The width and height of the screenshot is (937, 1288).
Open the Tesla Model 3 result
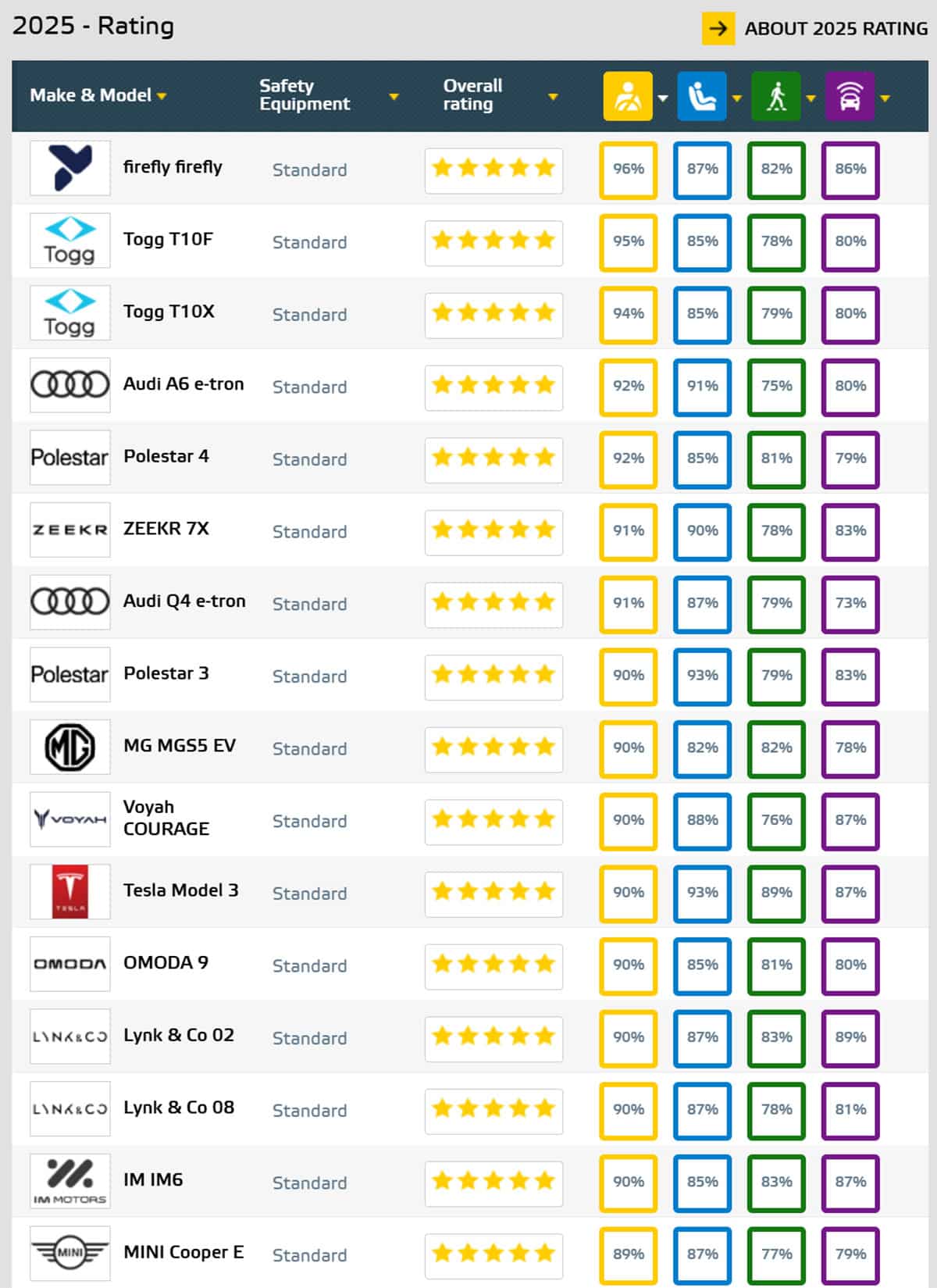[x=180, y=890]
